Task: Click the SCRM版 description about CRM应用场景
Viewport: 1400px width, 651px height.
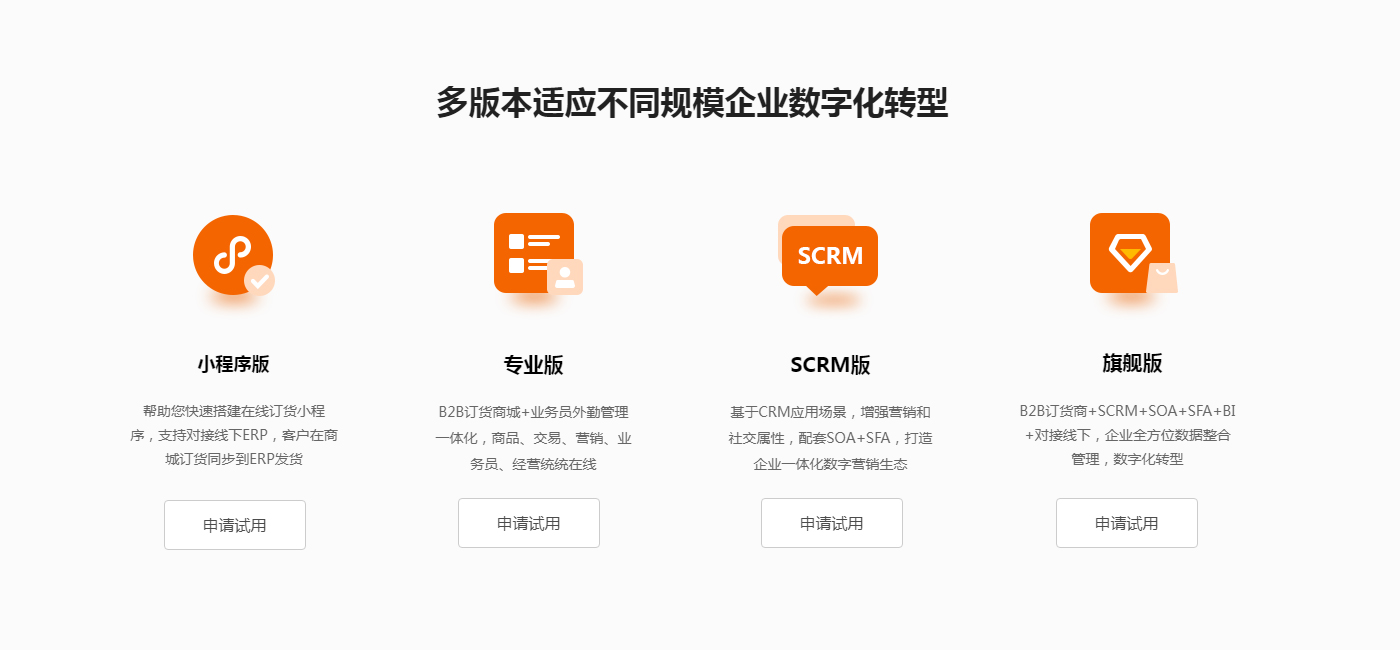Action: pyautogui.click(x=830, y=438)
